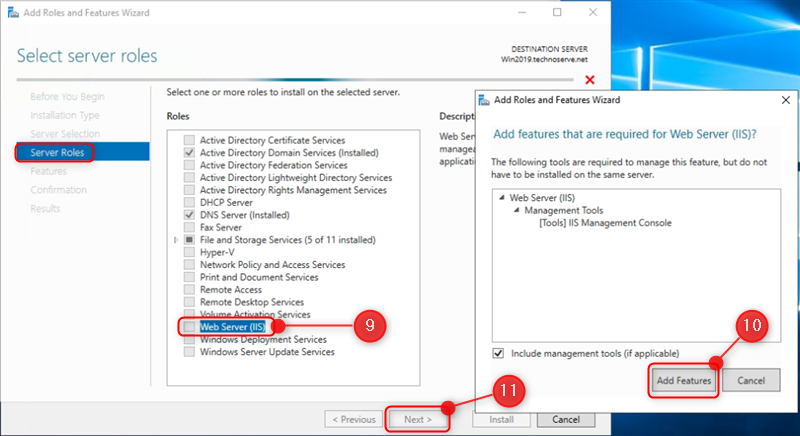The image size is (800, 436).
Task: Click the Previous button in wizard
Action: (354, 419)
